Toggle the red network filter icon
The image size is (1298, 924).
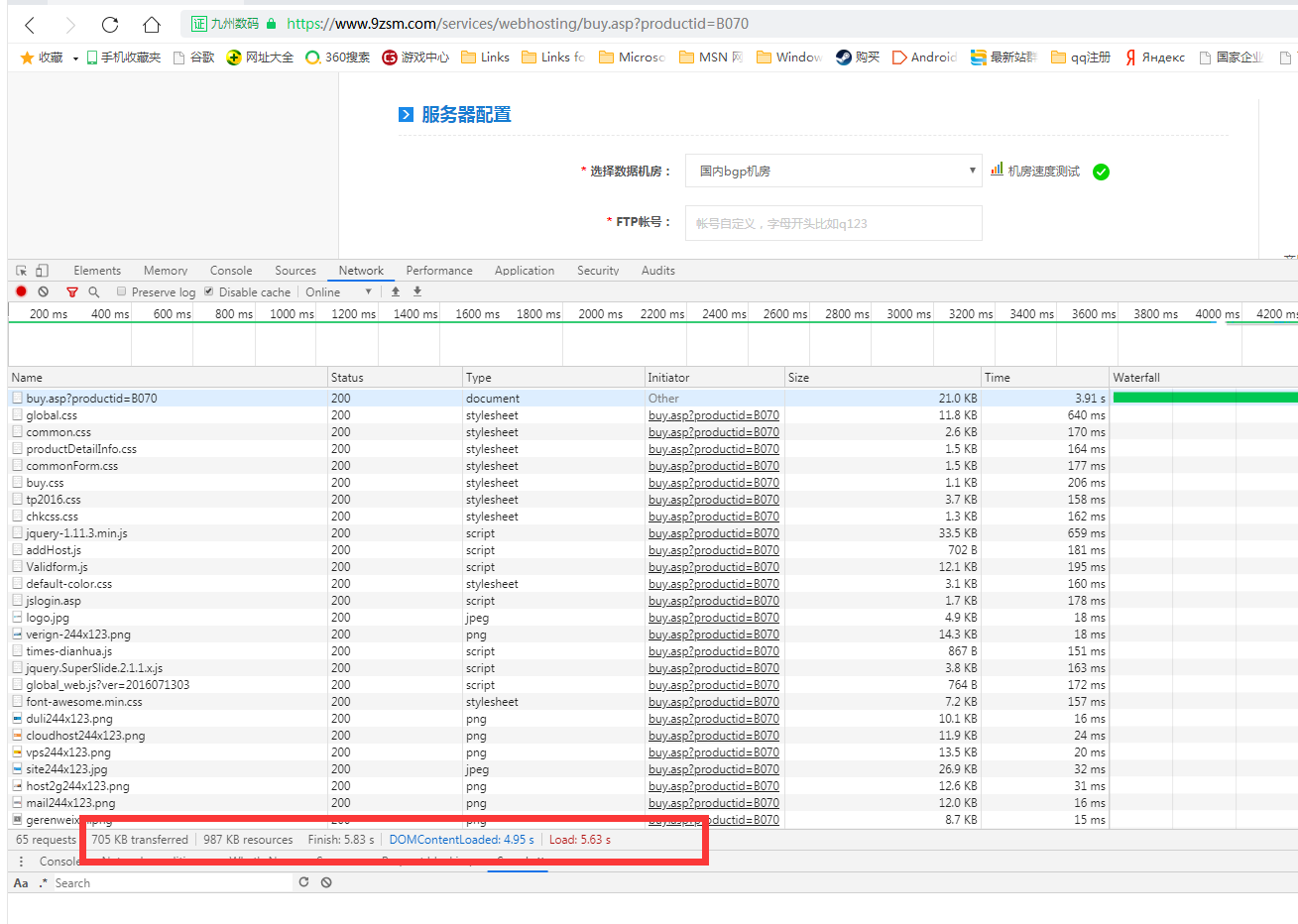tap(71, 292)
